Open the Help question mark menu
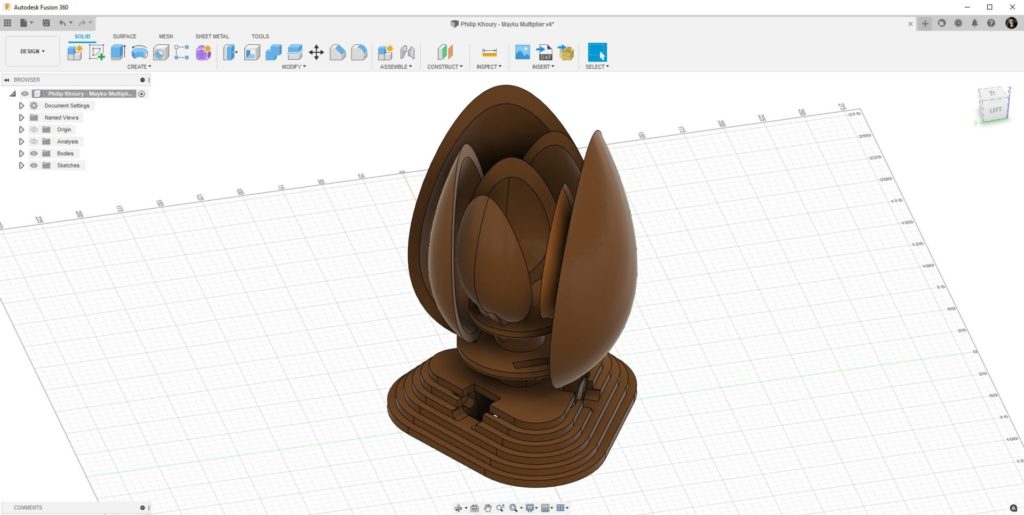The height and width of the screenshot is (515, 1024). point(991,23)
